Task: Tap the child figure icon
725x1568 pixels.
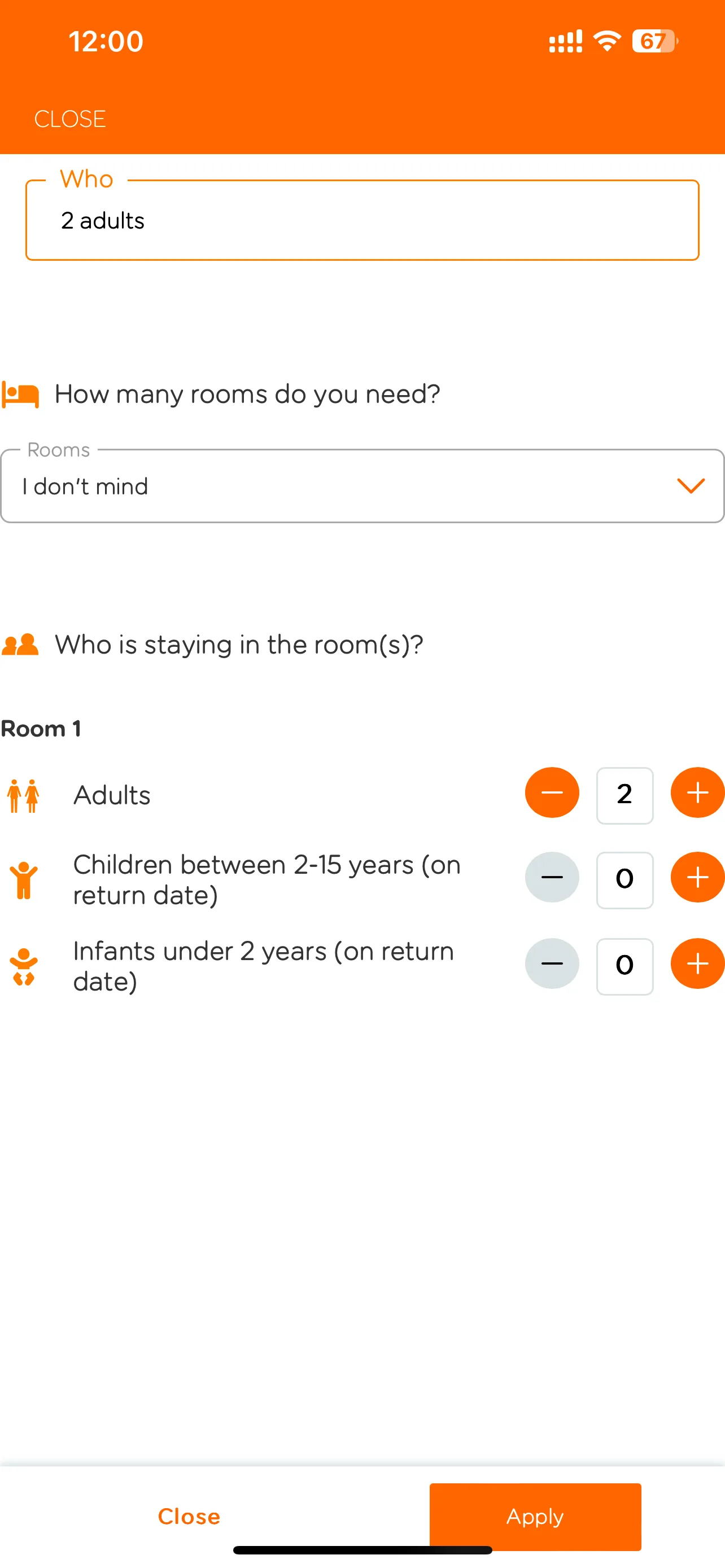Action: pos(24,880)
